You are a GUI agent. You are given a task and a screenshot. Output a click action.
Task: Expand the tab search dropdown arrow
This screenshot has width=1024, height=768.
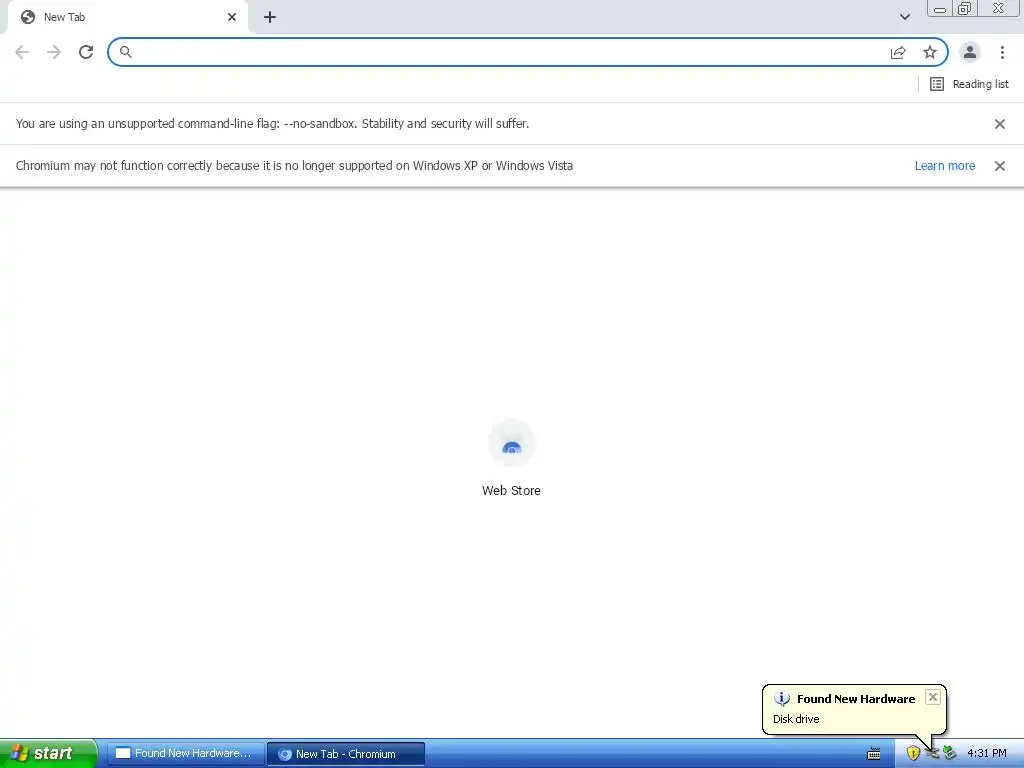pos(904,17)
